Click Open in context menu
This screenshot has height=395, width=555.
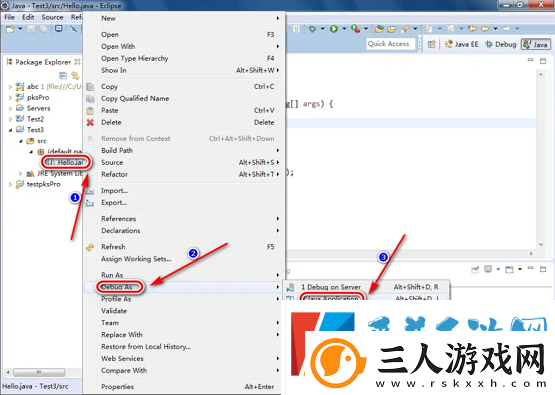pyautogui.click(x=183, y=35)
